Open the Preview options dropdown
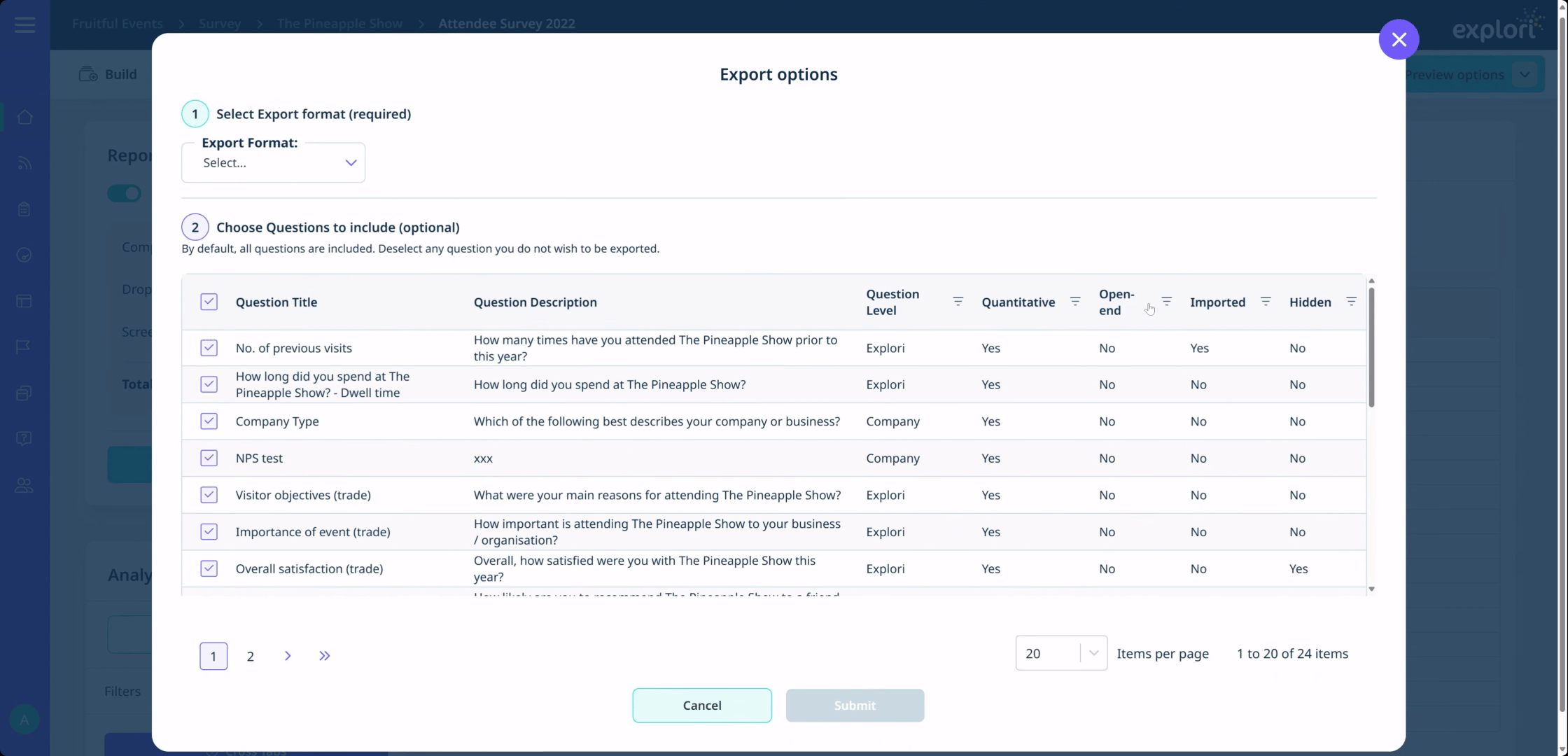The height and width of the screenshot is (756, 1568). point(1469,74)
